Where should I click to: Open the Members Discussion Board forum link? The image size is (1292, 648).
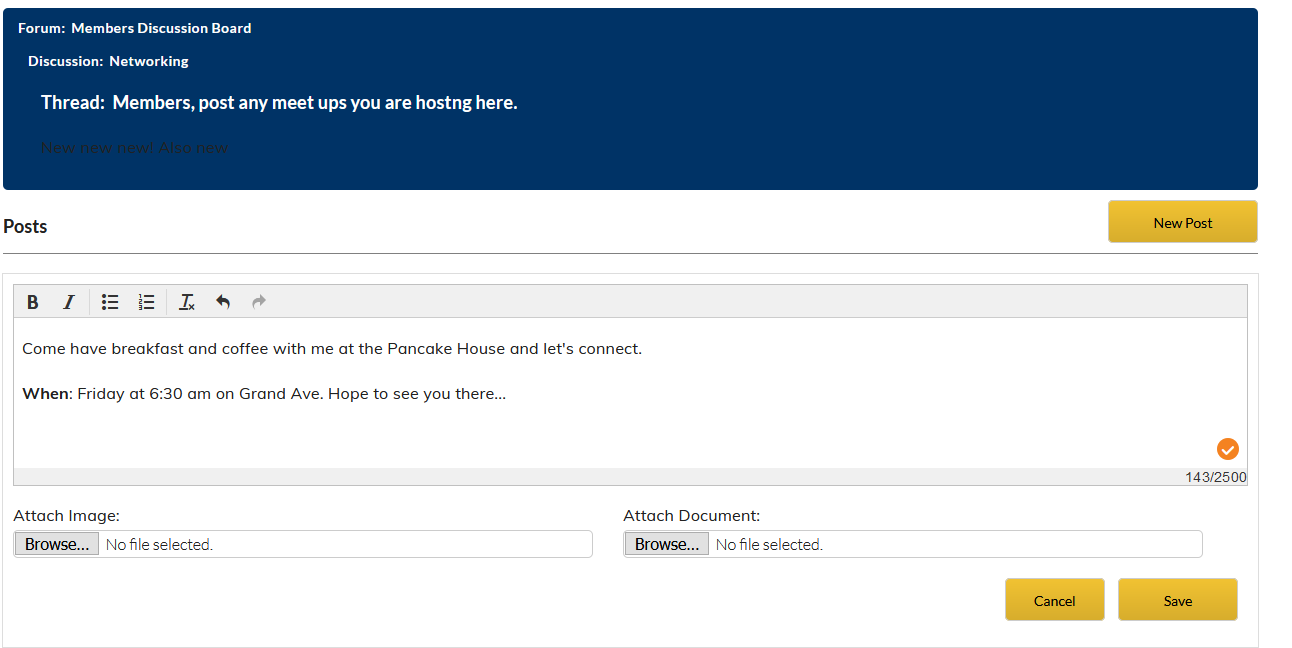click(161, 28)
